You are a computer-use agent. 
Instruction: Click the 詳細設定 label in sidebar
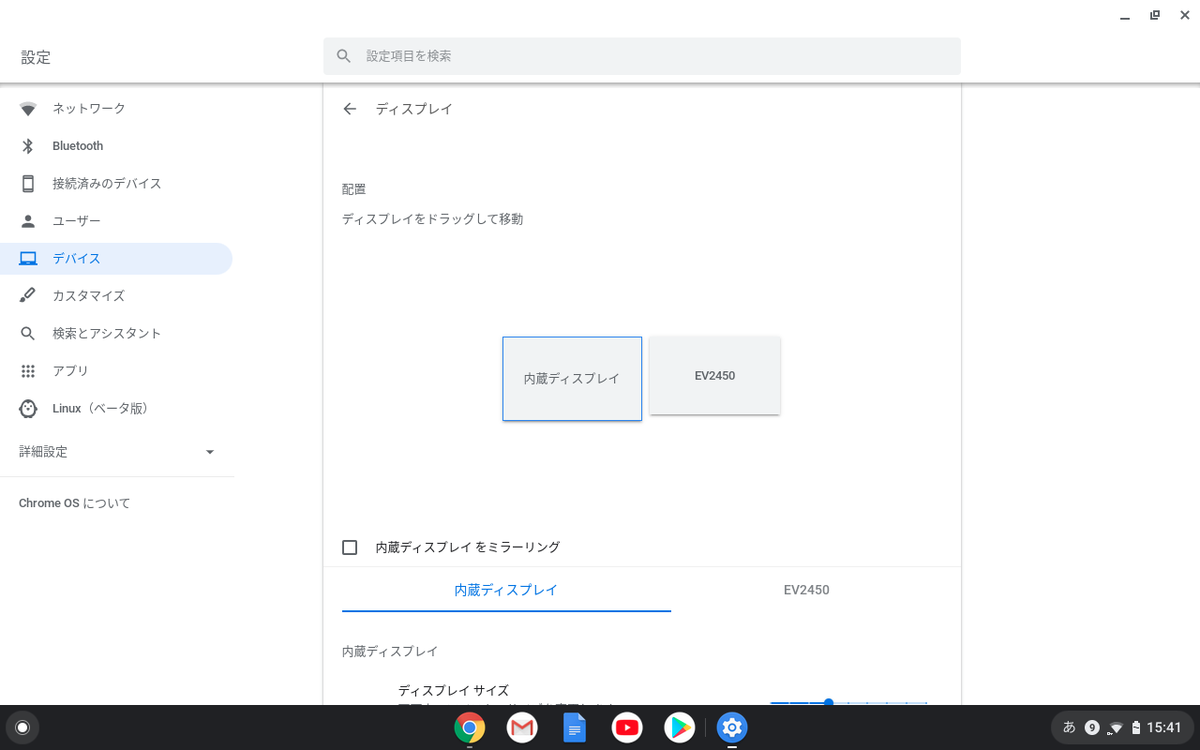(x=43, y=452)
